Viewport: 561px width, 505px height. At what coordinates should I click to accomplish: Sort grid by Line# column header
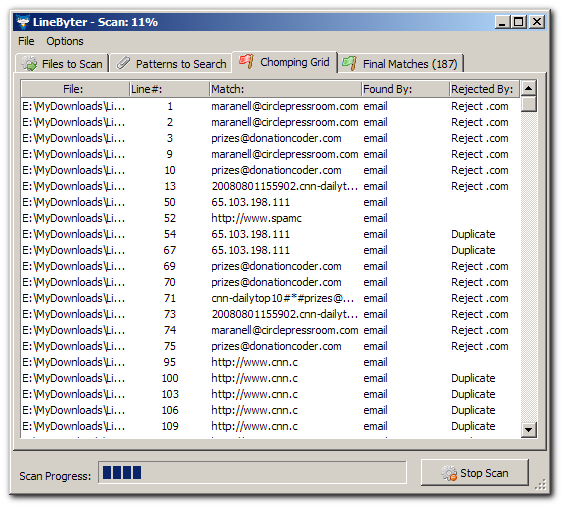click(169, 89)
